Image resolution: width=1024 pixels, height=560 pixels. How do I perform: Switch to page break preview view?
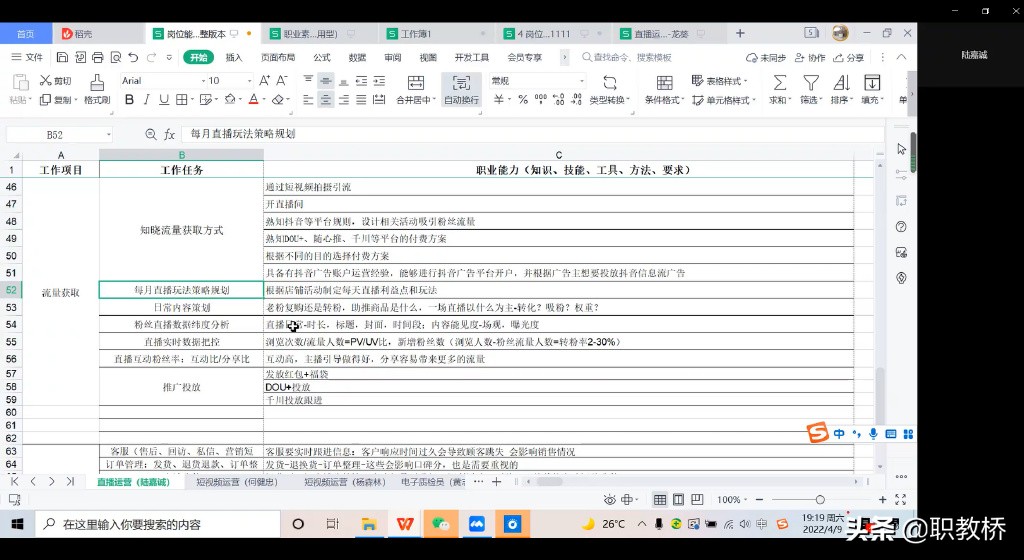coord(697,499)
